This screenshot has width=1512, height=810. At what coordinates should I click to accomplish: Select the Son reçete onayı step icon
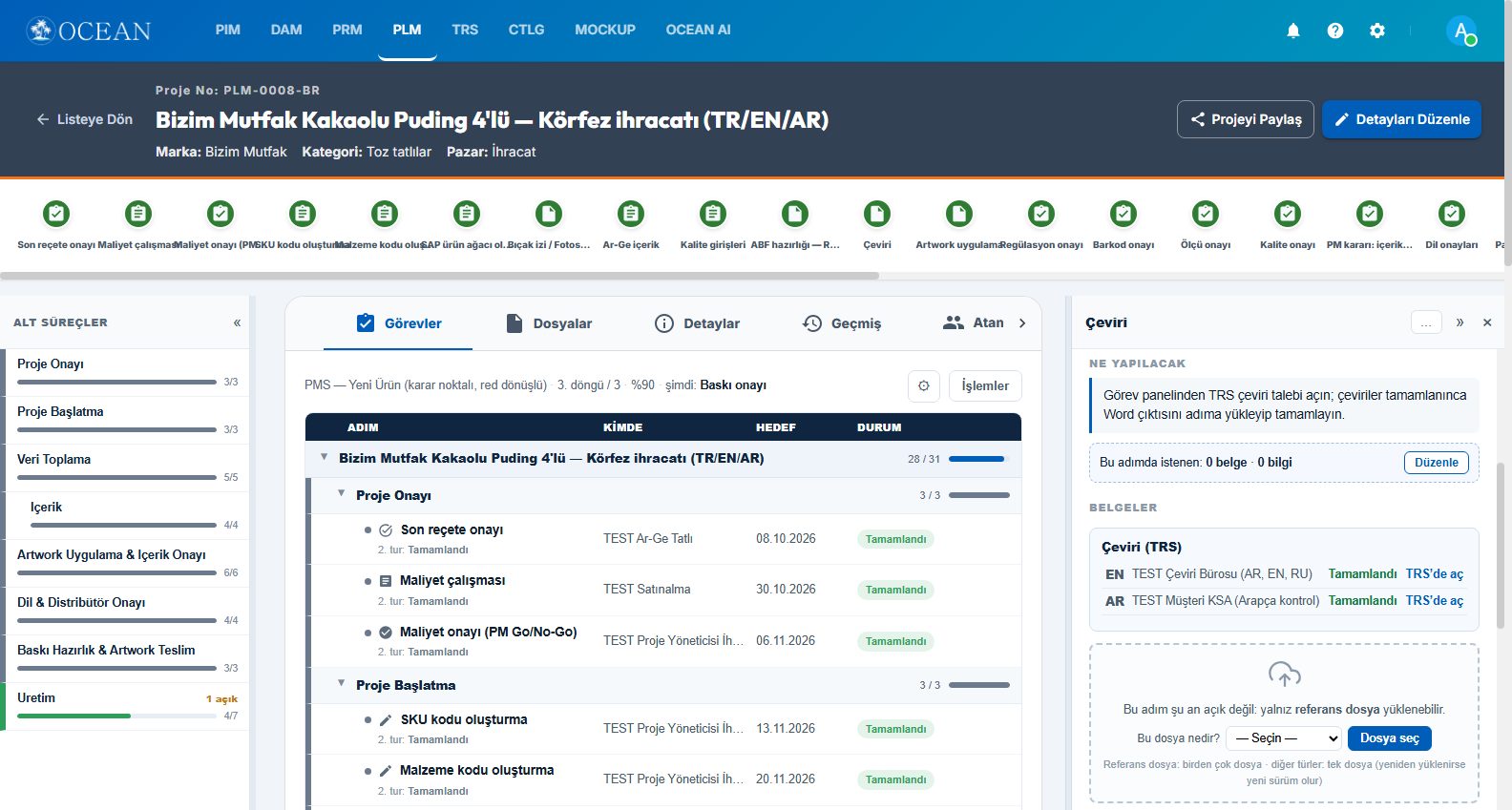pyautogui.click(x=56, y=214)
